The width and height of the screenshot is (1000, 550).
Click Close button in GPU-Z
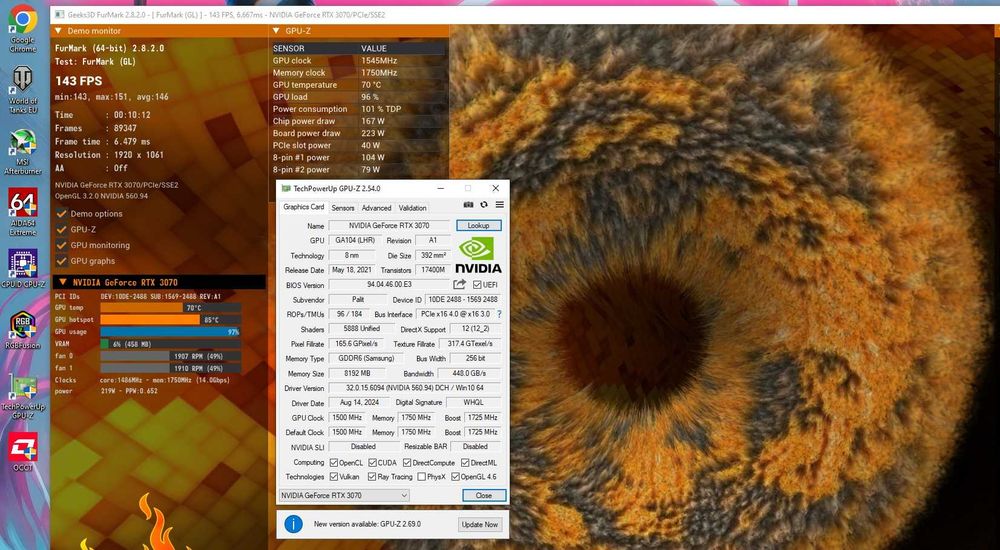[x=483, y=495]
